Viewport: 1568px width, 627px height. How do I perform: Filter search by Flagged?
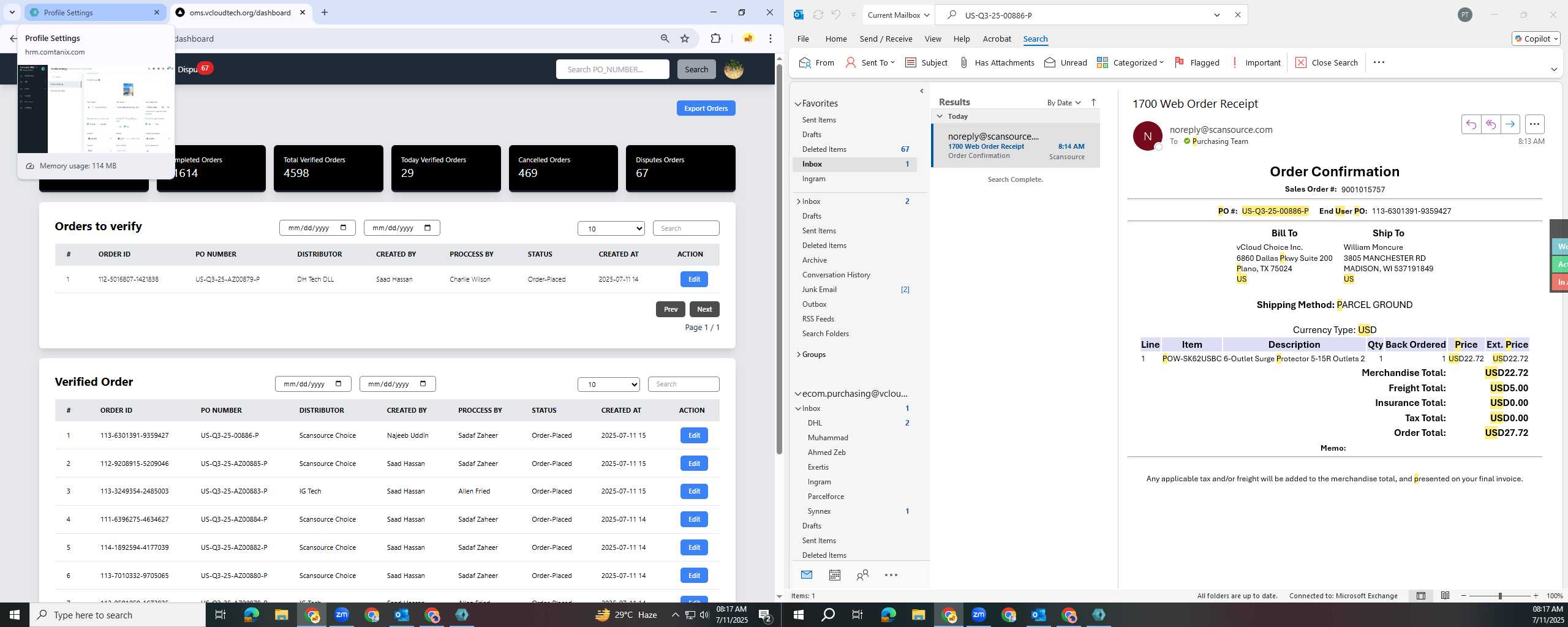1197,62
